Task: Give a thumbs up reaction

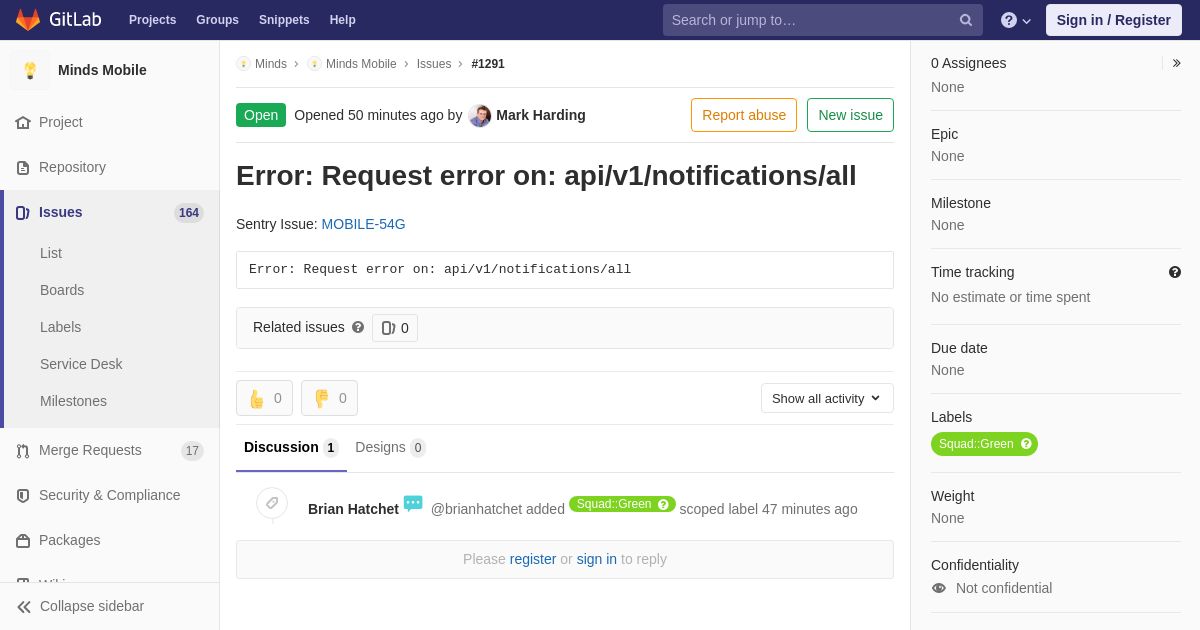Action: [264, 398]
